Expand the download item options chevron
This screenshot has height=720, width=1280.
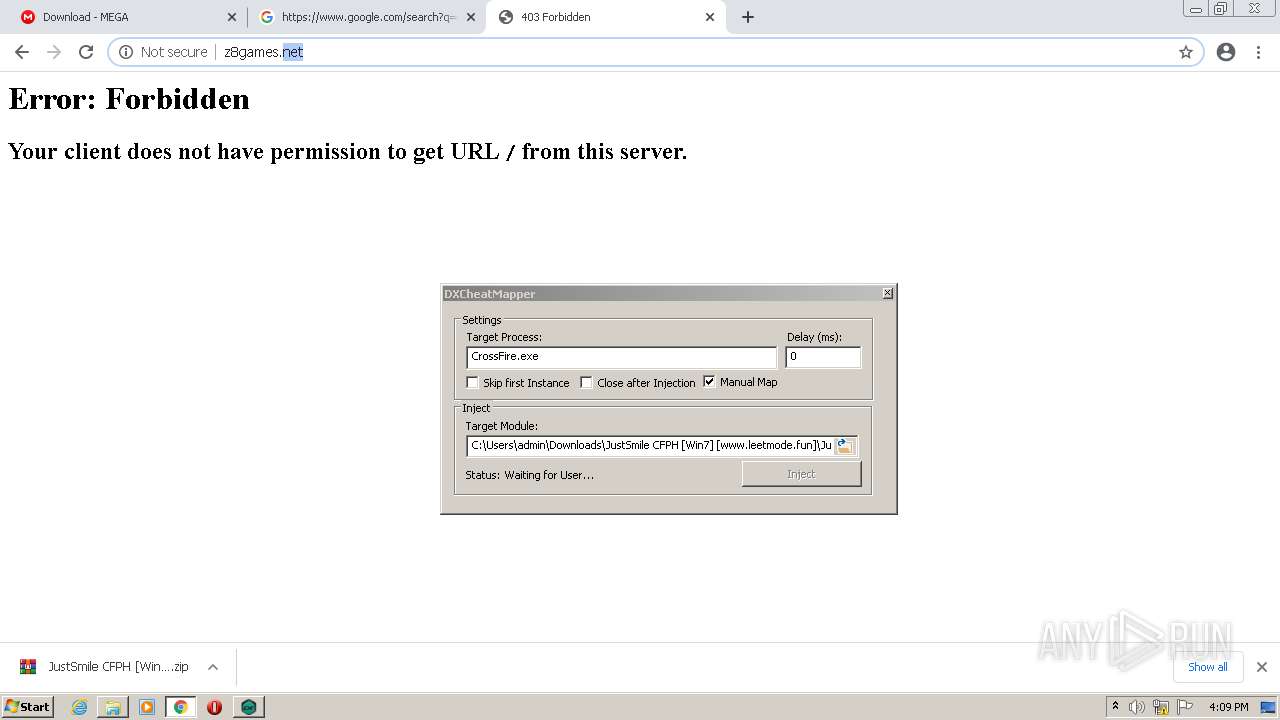(x=213, y=667)
